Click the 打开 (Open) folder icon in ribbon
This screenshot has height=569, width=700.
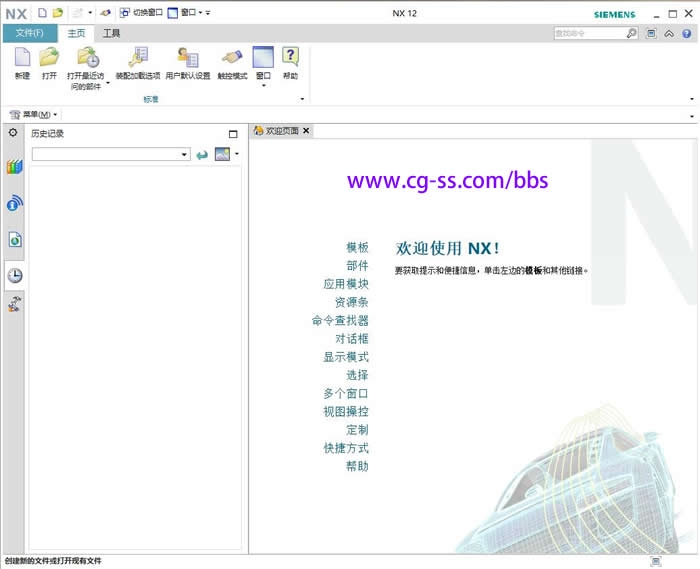[x=49, y=59]
